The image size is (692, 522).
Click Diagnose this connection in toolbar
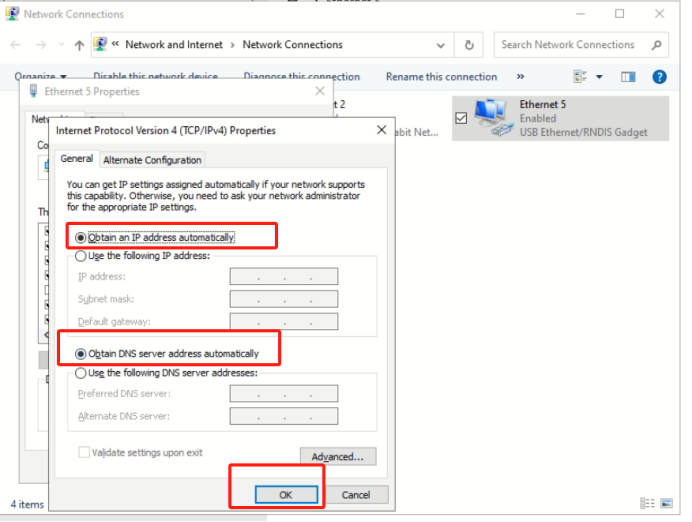(x=302, y=77)
